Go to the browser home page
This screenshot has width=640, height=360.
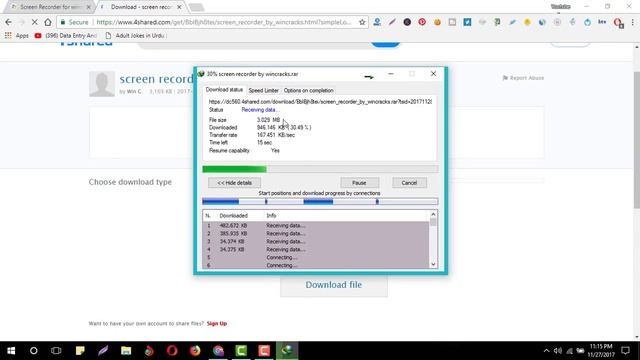click(48, 22)
